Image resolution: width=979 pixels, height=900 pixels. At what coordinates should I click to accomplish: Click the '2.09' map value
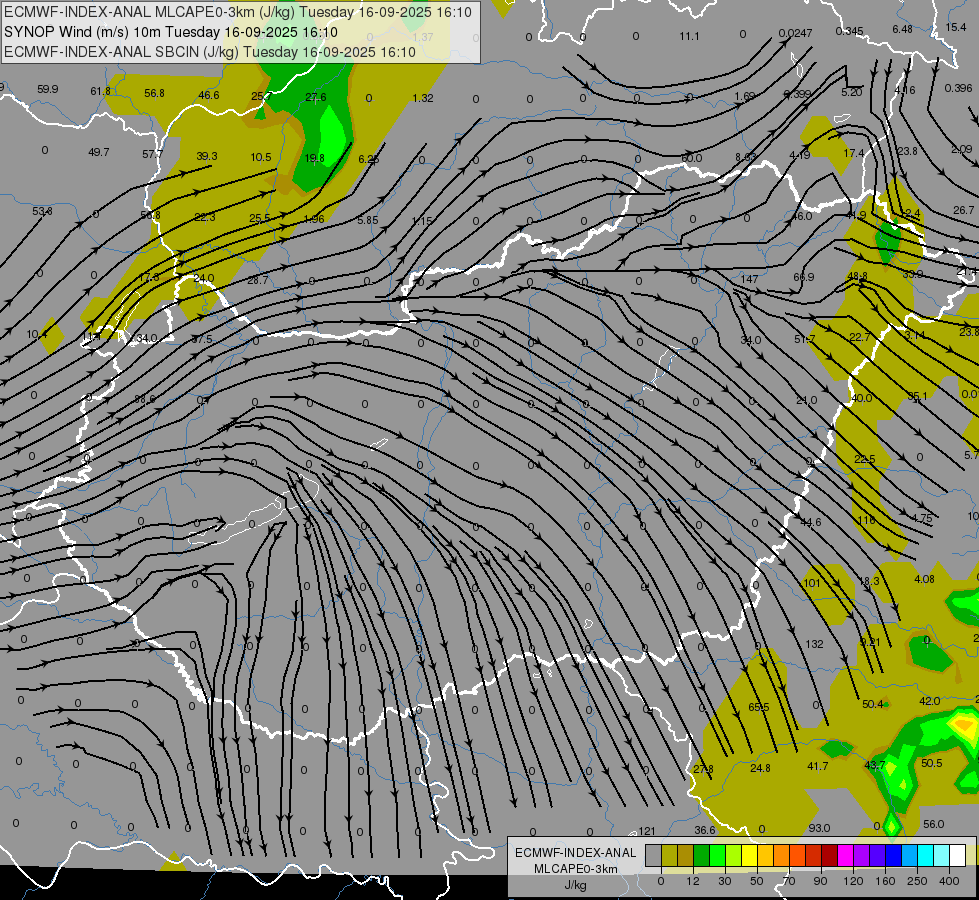(962, 149)
